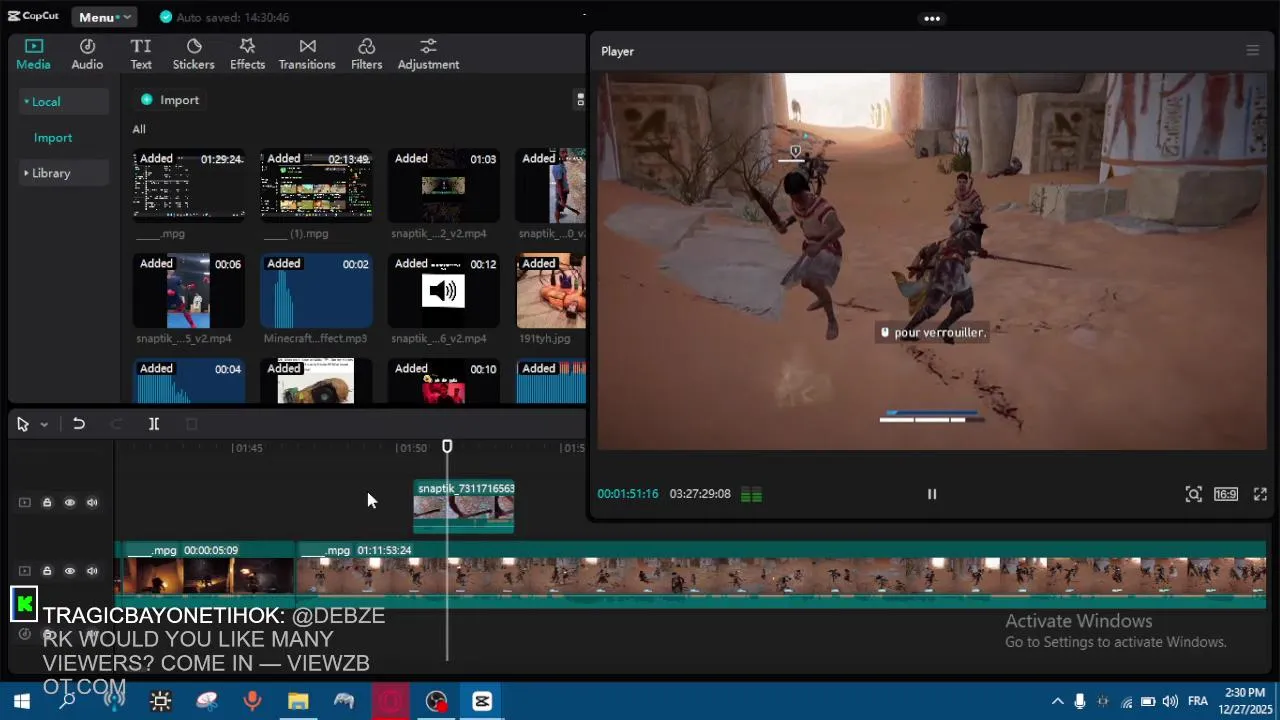Click the Import button with green dot
Image resolution: width=1280 pixels, height=720 pixels.
[170, 100]
